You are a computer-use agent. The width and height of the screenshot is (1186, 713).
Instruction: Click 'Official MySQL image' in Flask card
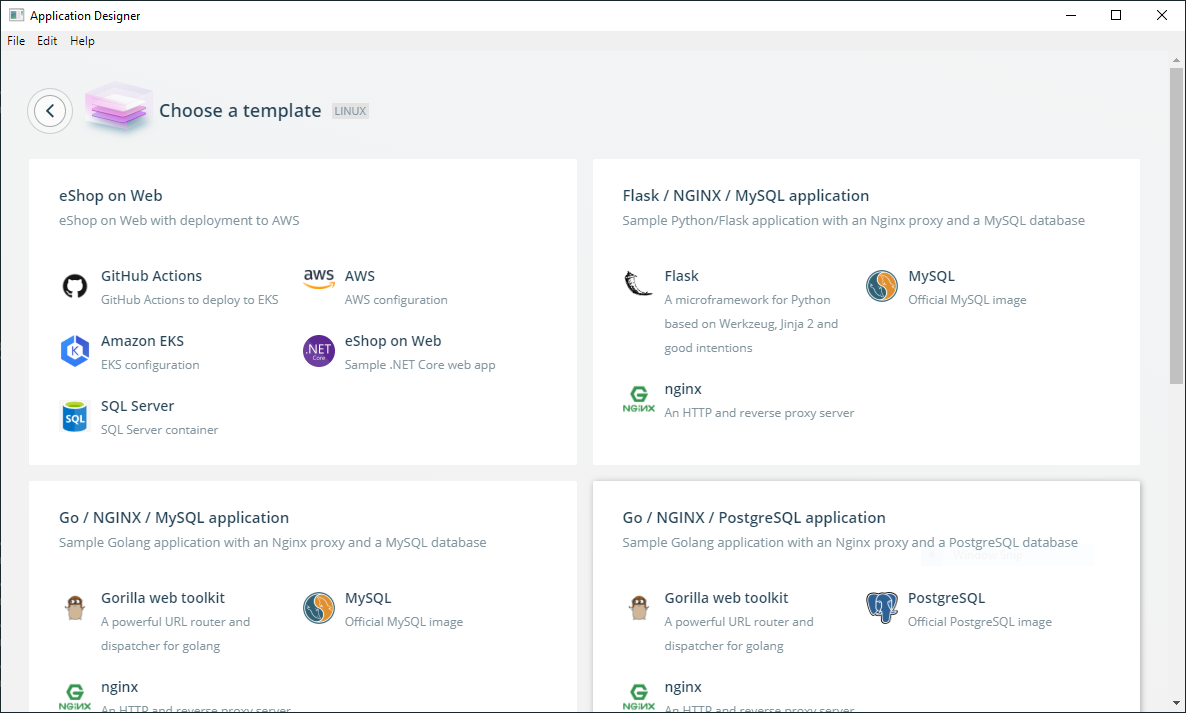pos(967,300)
